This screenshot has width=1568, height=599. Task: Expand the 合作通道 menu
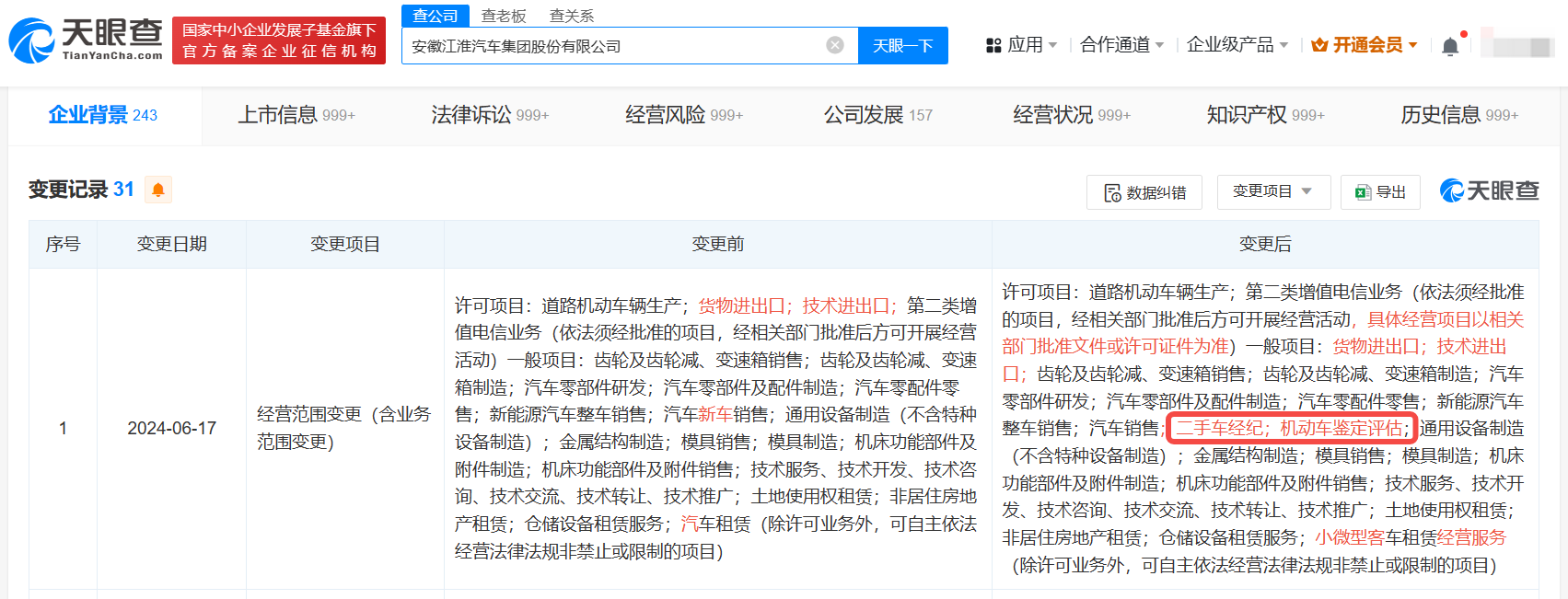coord(1121,45)
